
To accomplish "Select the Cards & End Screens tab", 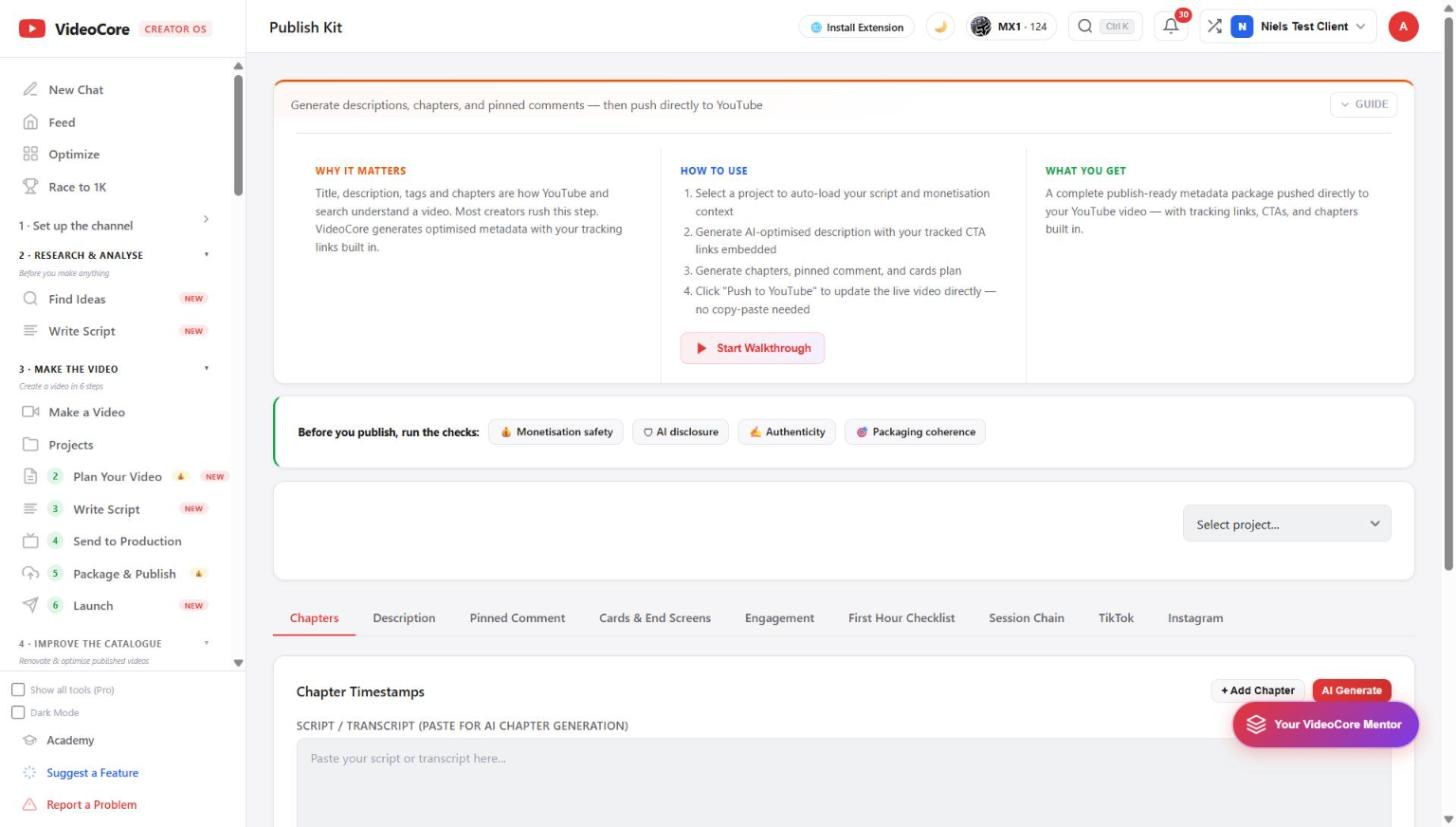I will coord(655,618).
